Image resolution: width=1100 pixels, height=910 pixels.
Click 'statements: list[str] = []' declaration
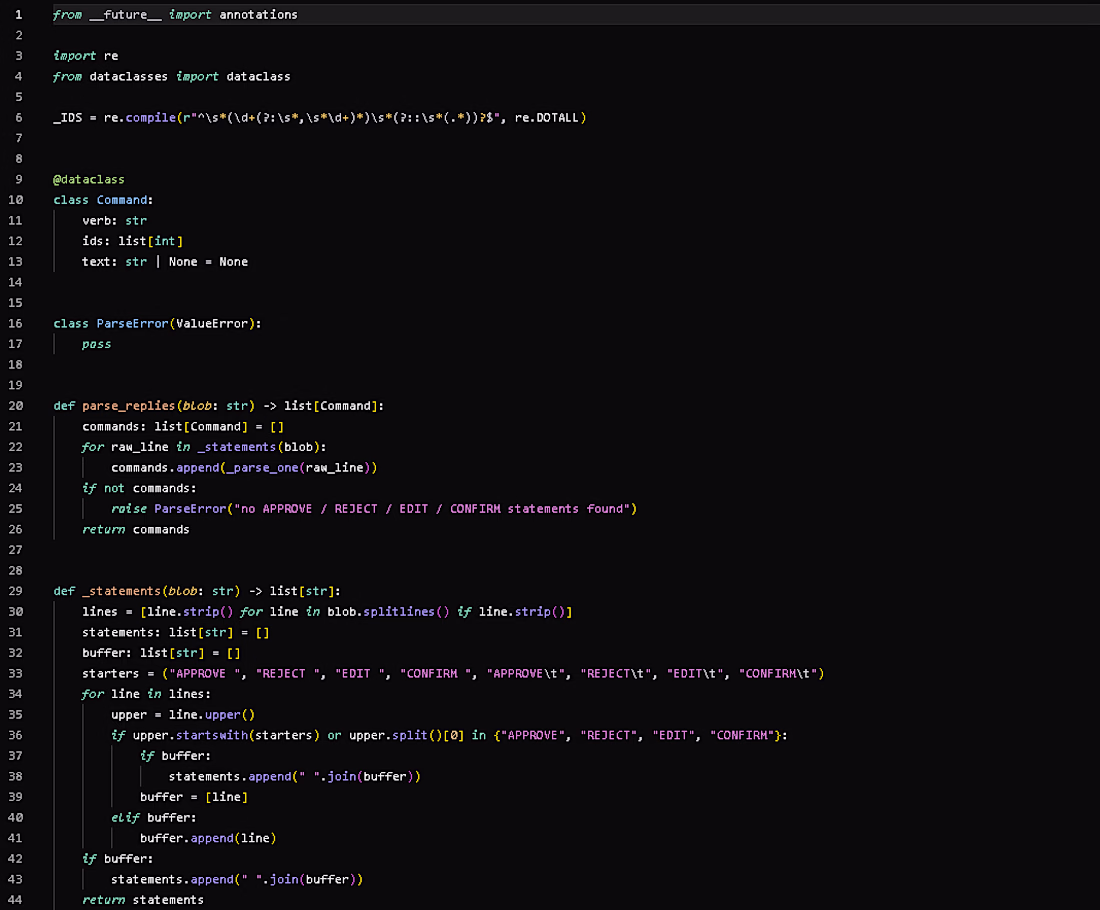click(x=175, y=633)
